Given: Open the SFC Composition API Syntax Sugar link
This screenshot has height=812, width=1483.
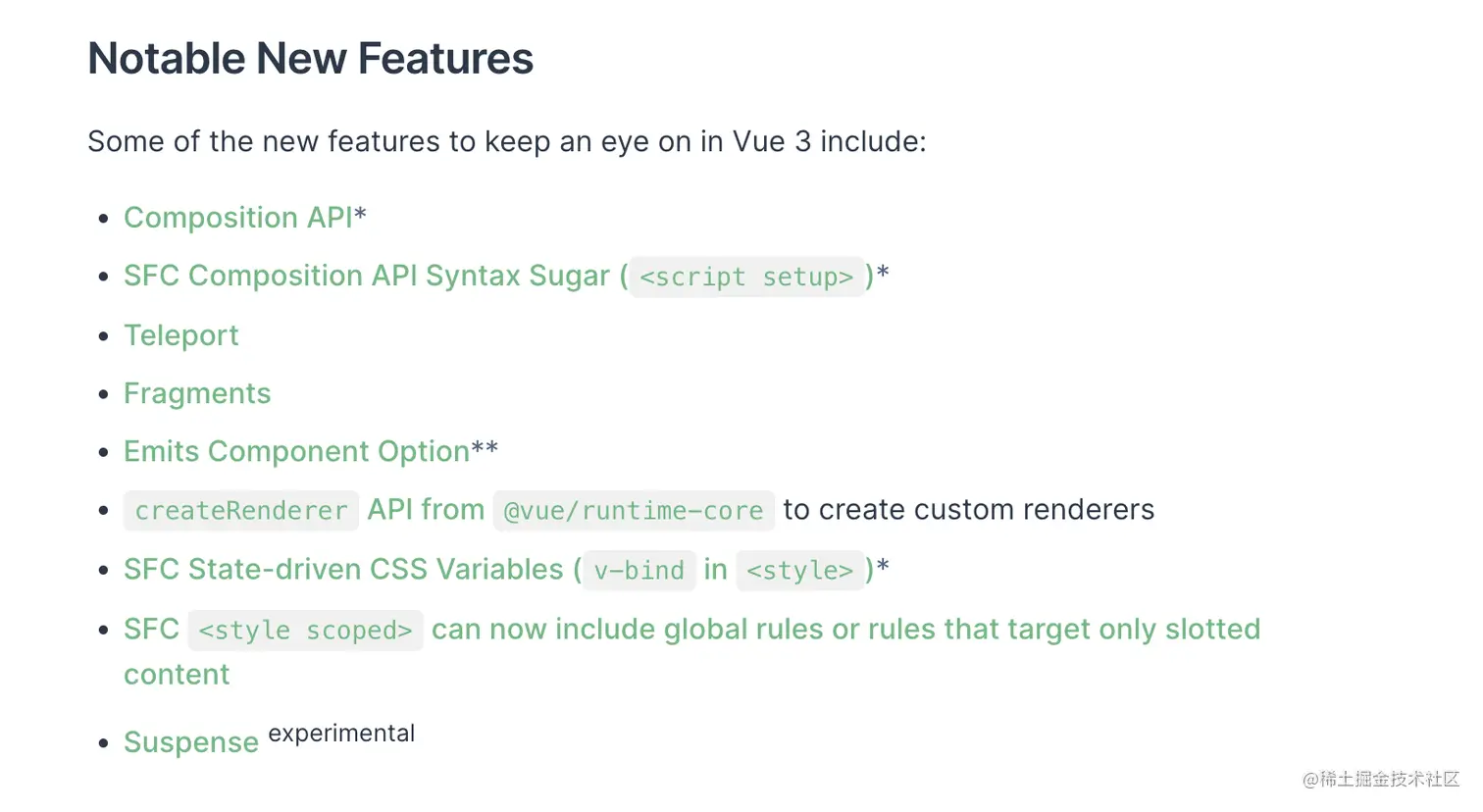Looking at the screenshot, I should [x=367, y=277].
